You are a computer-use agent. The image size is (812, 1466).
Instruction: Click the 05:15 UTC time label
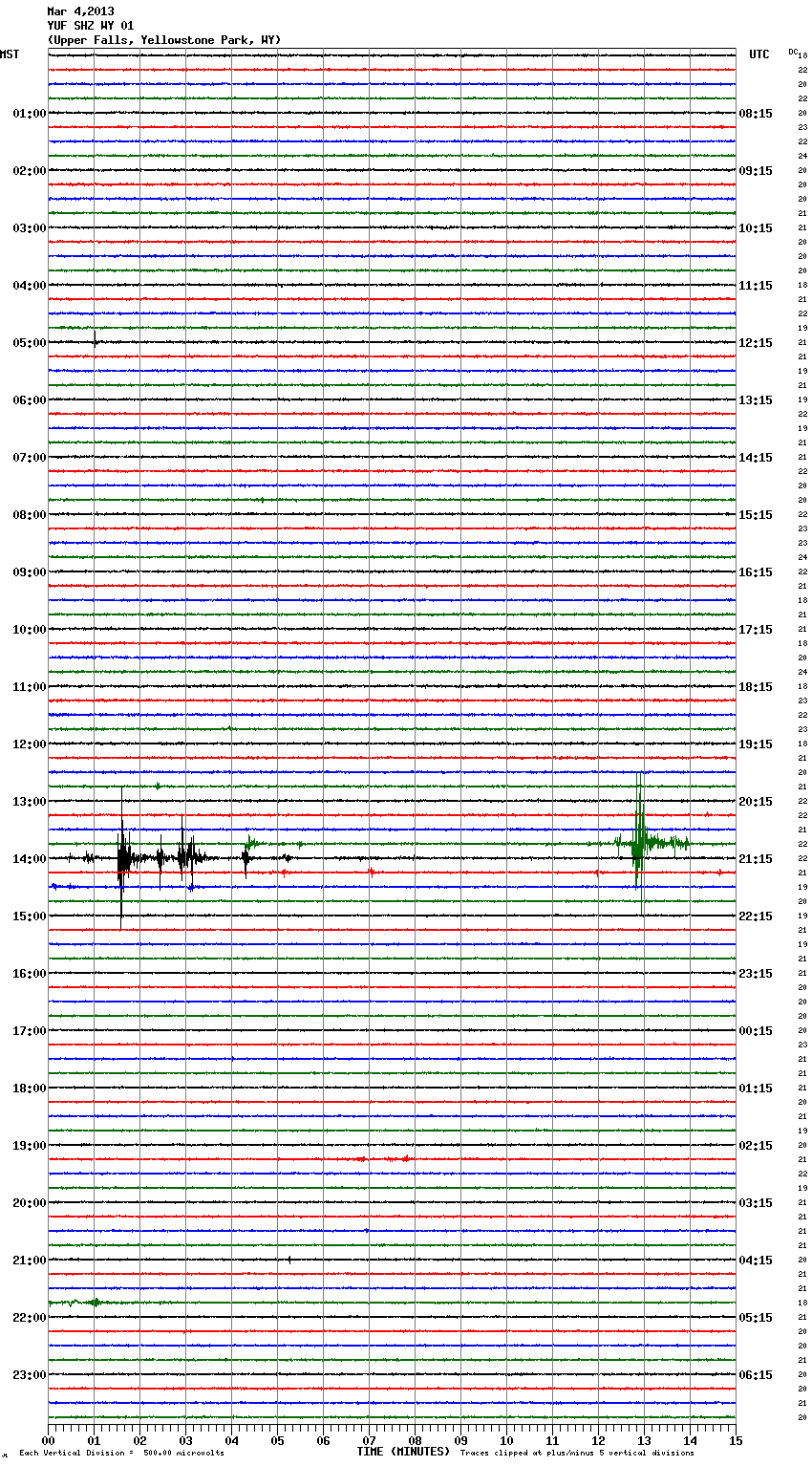coord(756,1318)
